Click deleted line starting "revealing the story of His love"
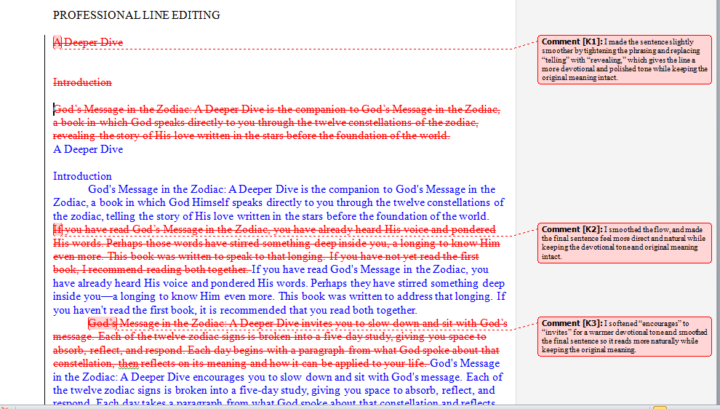Viewport: 720px width, 409px height. coord(251,136)
